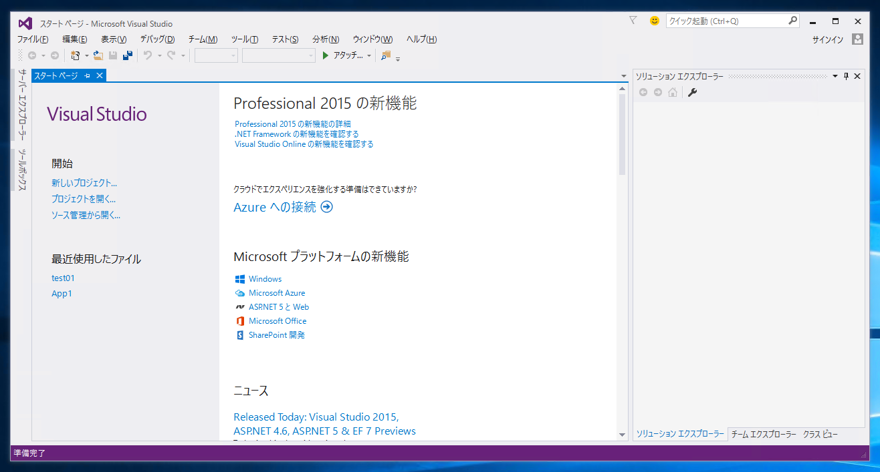Open the solution configurations combo box
This screenshot has width=880, height=472.
pyautogui.click(x=216, y=56)
